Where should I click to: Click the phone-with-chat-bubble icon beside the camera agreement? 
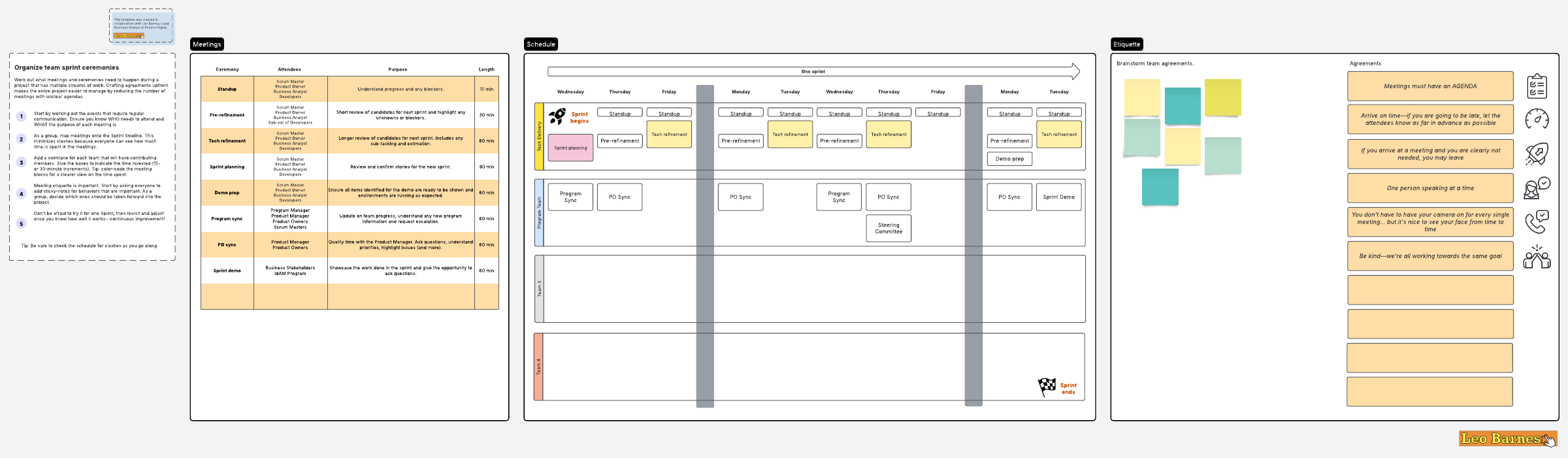pyautogui.click(x=1537, y=221)
